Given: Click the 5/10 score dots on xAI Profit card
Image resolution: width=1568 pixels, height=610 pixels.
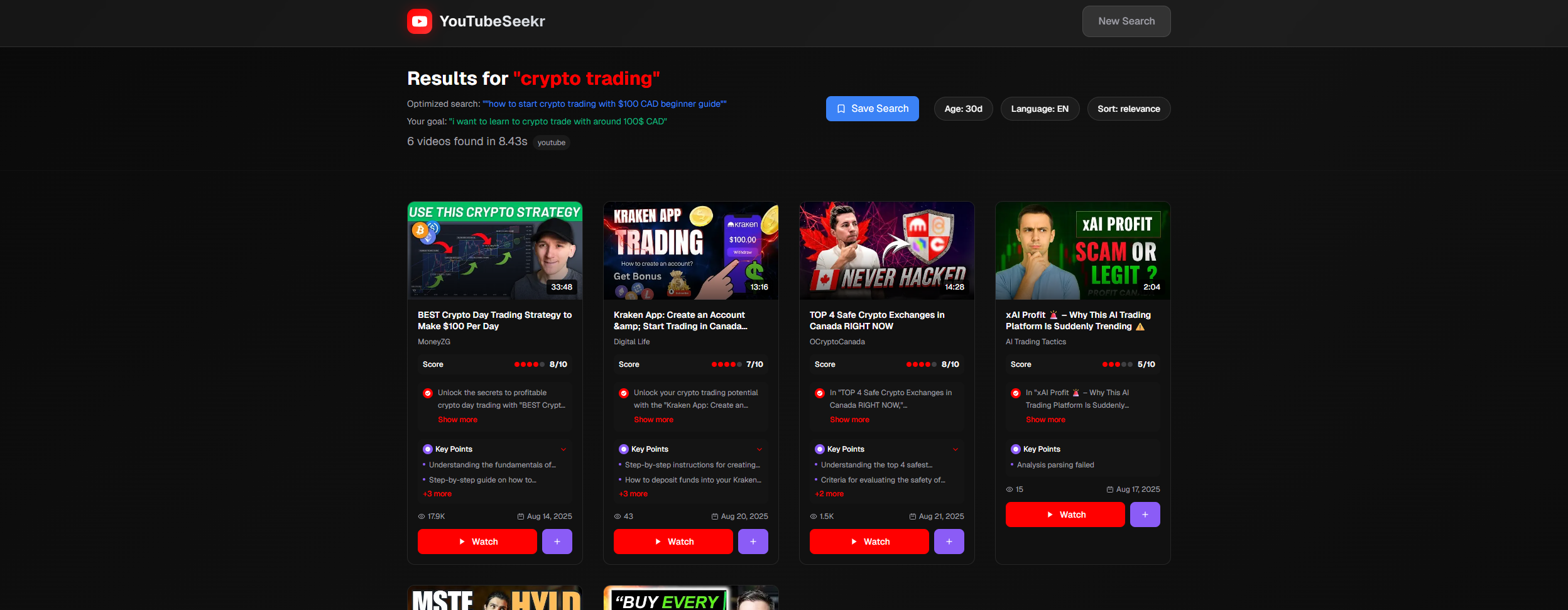Looking at the screenshot, I should tap(1118, 364).
